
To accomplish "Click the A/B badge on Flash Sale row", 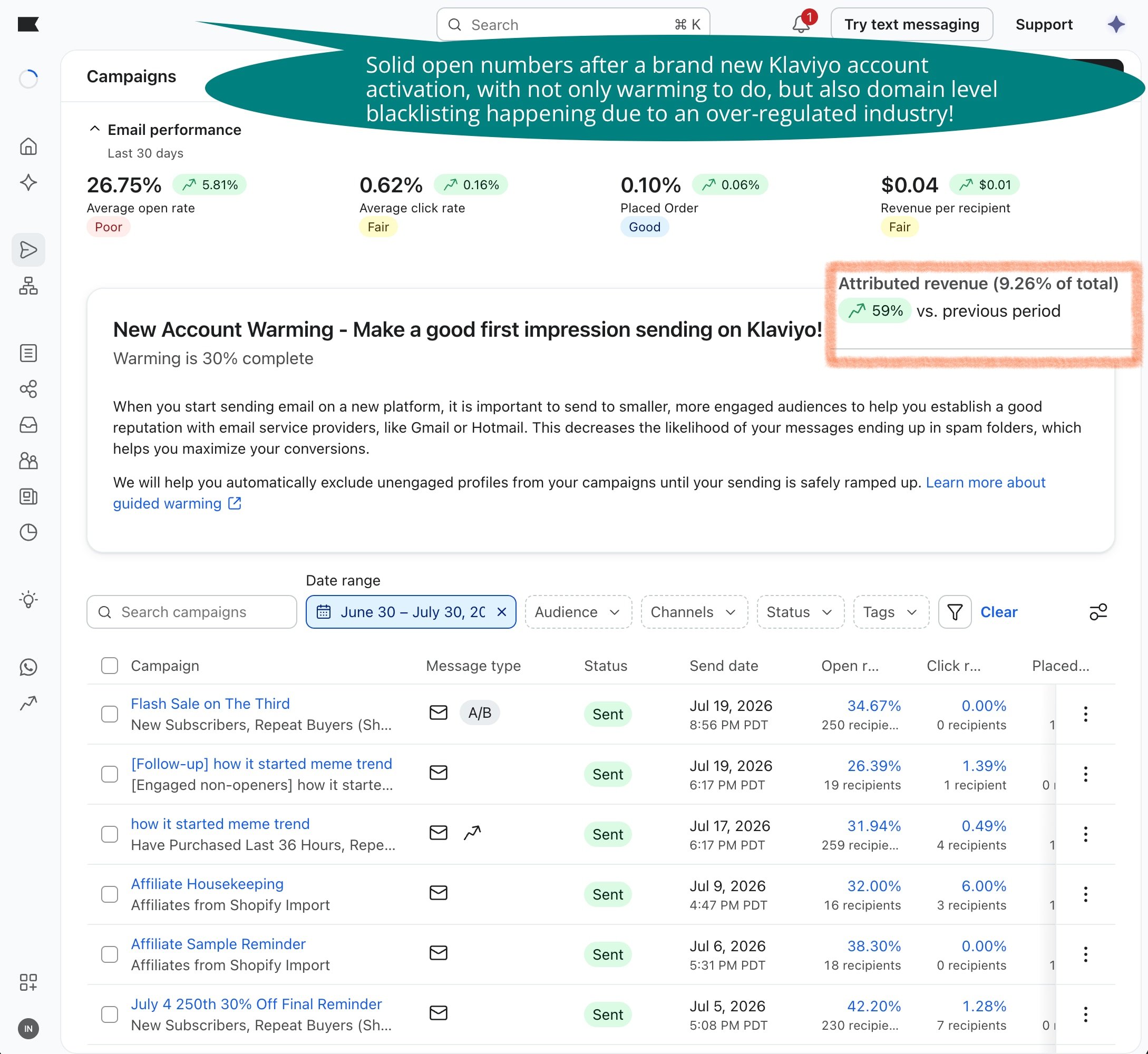I will pos(480,713).
